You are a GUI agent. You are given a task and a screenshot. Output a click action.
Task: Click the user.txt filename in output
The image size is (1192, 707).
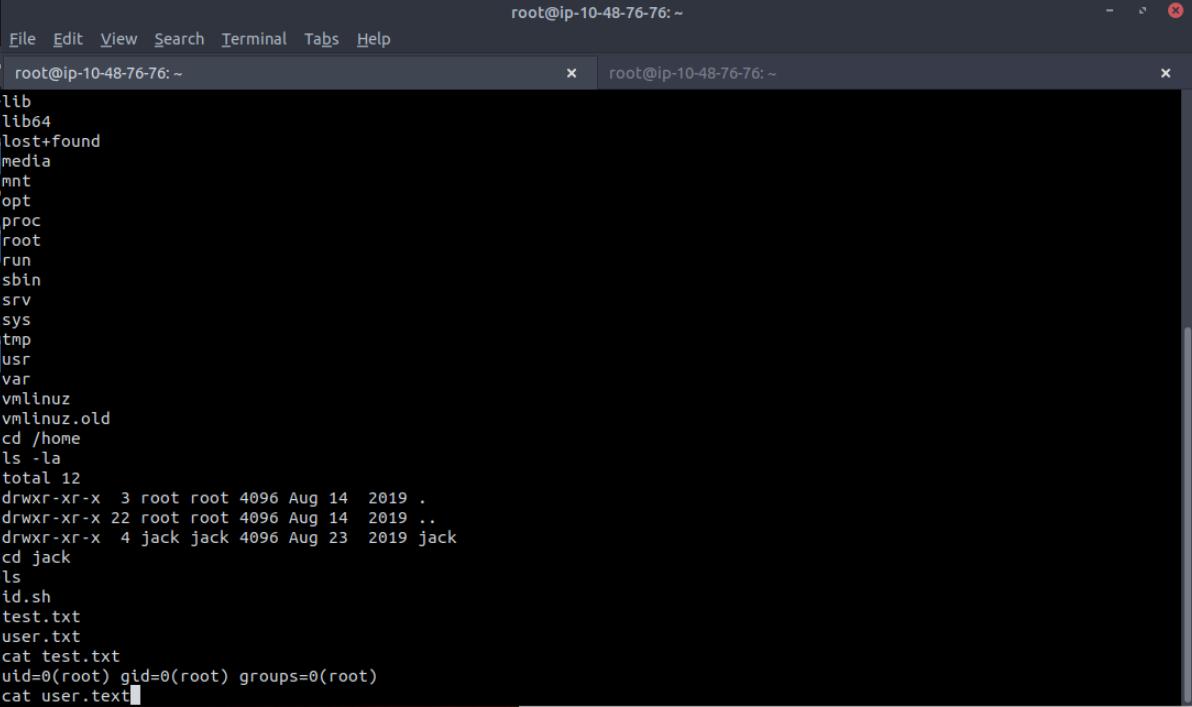coord(41,636)
